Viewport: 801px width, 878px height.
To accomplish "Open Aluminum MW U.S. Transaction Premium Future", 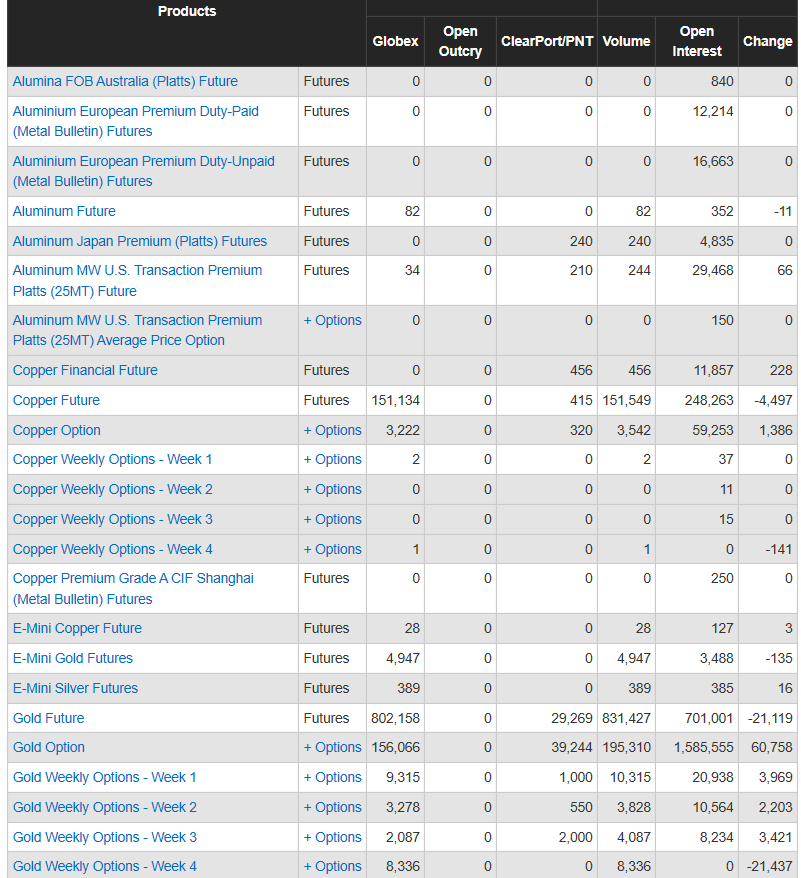I will pos(137,281).
